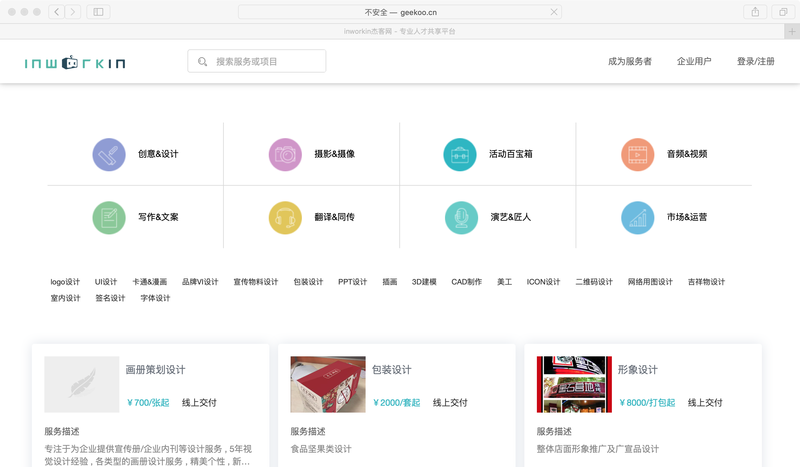800x467 pixels.
Task: Click the ¥700/张起 price
Action: [x=148, y=403]
